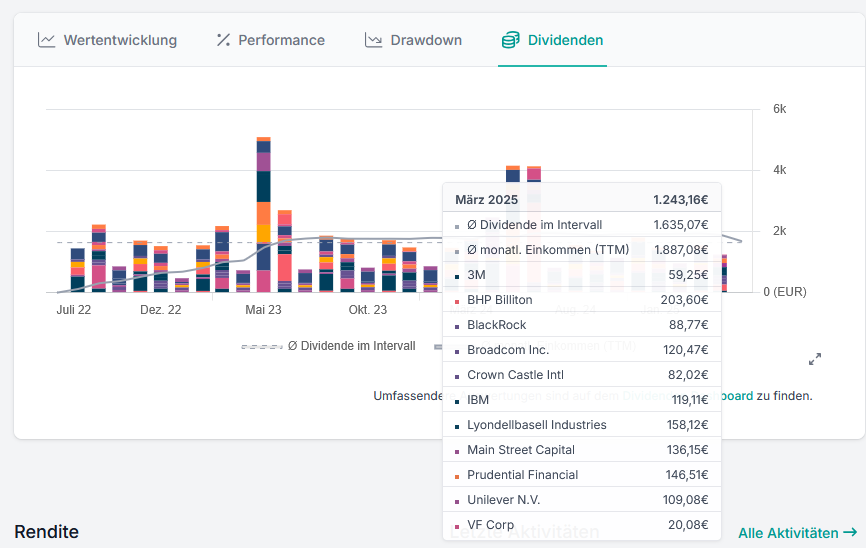Open Alle Aktivitäten link
Viewport: 866px width, 548px height.
788,533
